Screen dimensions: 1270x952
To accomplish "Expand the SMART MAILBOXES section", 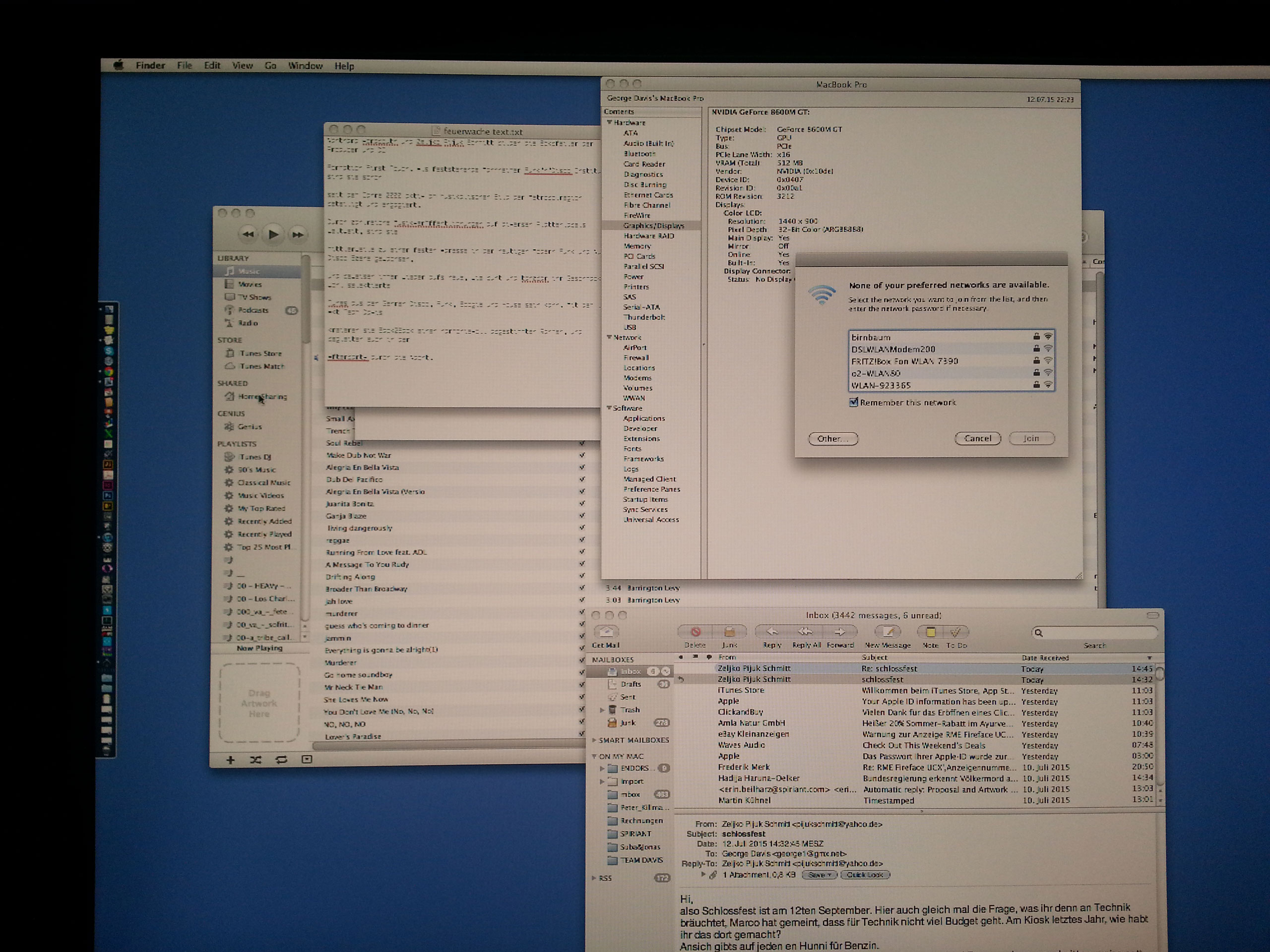I will (x=594, y=740).
